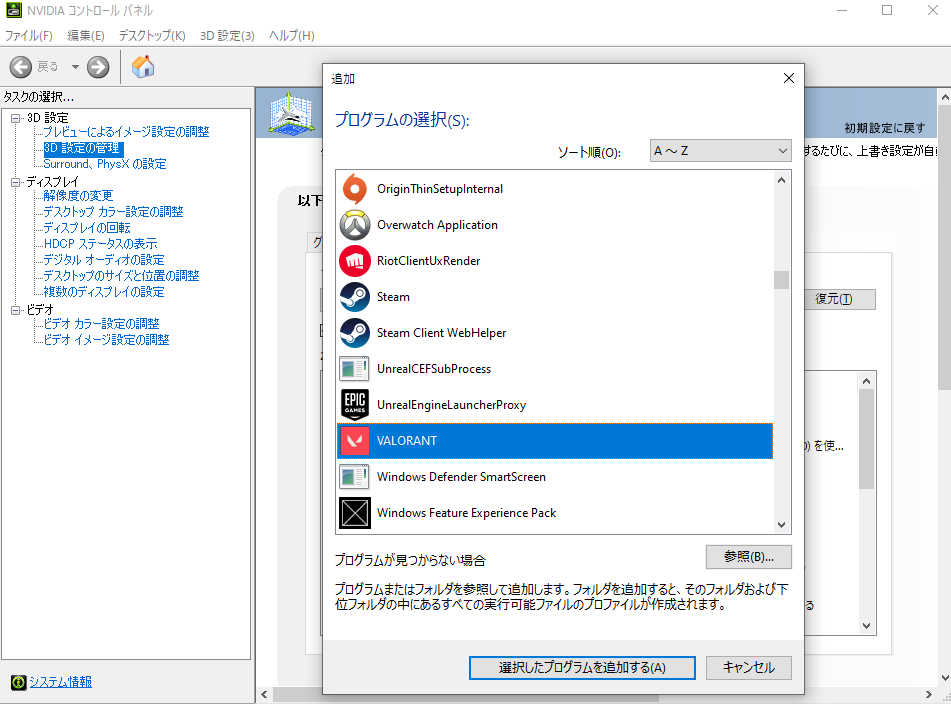Select ビデオ イメージ設定の調整 tree item
Image resolution: width=951 pixels, height=704 pixels.
[106, 340]
